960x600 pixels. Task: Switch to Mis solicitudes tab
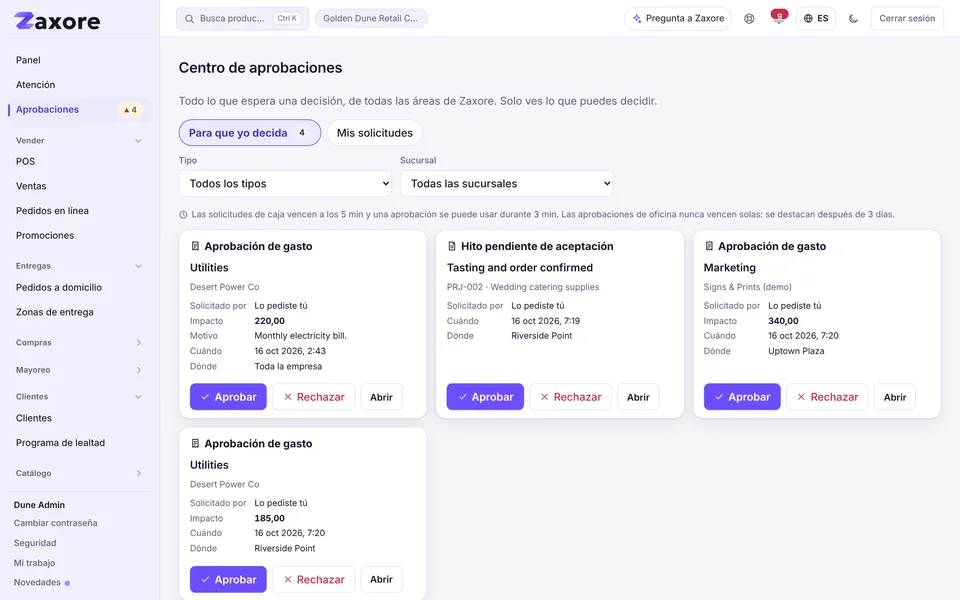point(375,133)
